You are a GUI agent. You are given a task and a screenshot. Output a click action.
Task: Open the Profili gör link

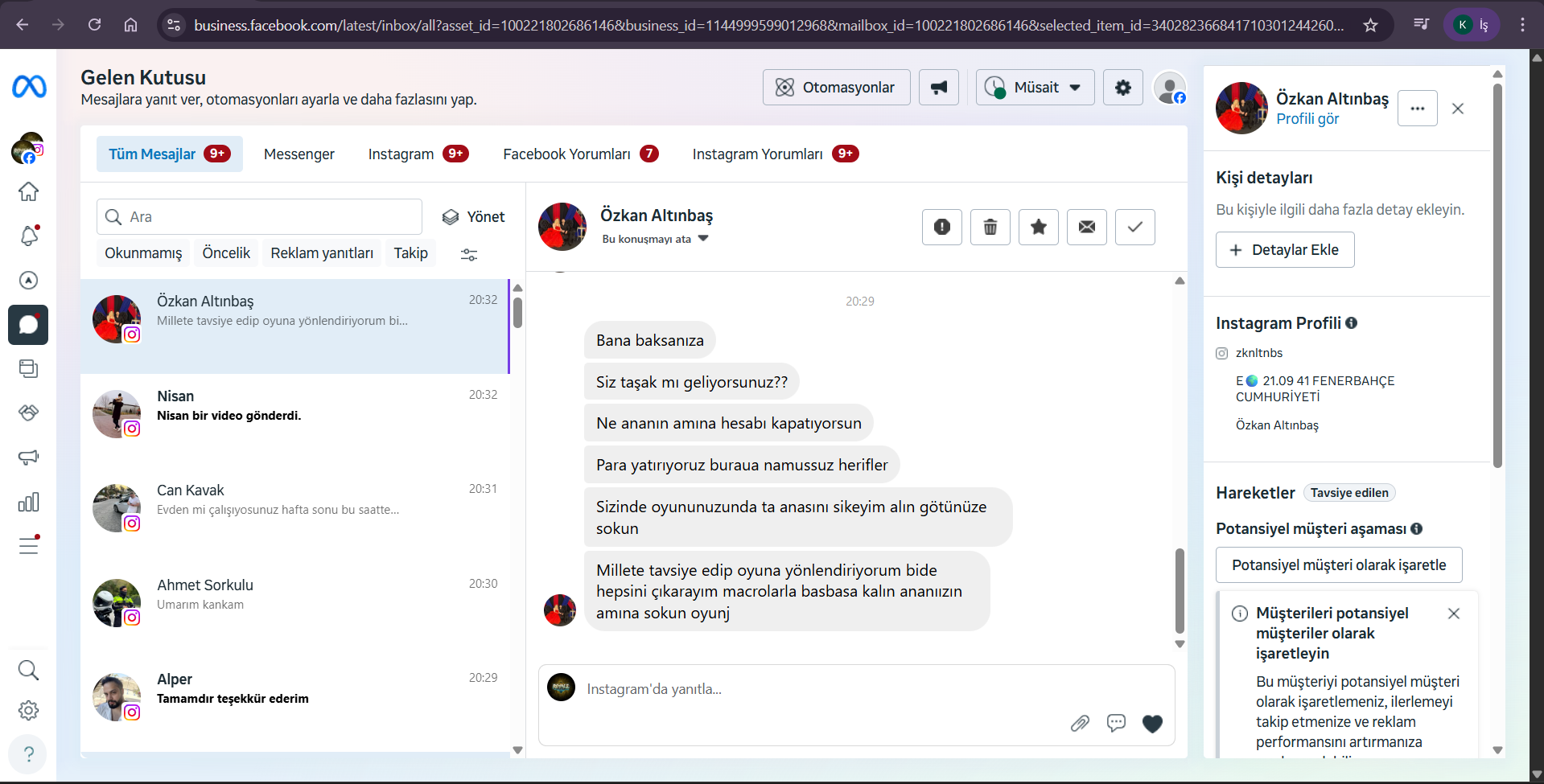(1307, 119)
